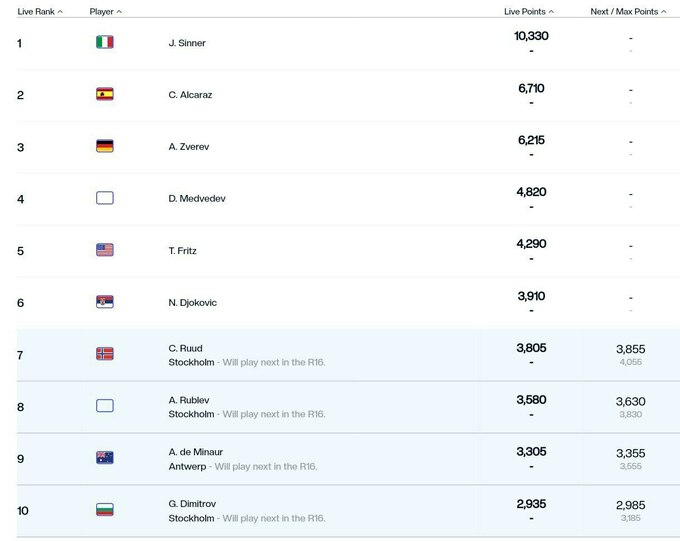The image size is (680, 541).
Task: Click the USA flag beside T. Fritz
Action: point(104,250)
